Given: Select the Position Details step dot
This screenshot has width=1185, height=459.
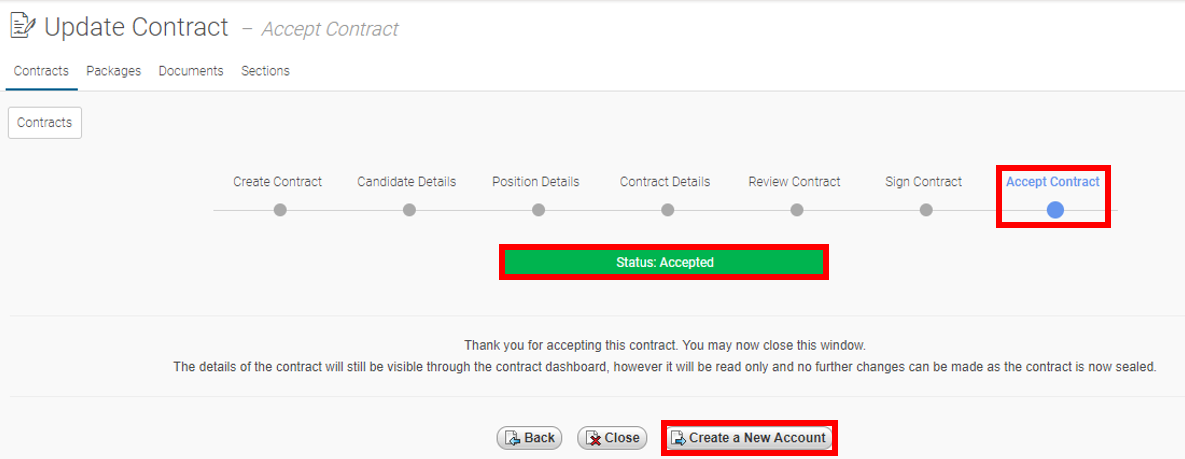Looking at the screenshot, I should coord(538,210).
